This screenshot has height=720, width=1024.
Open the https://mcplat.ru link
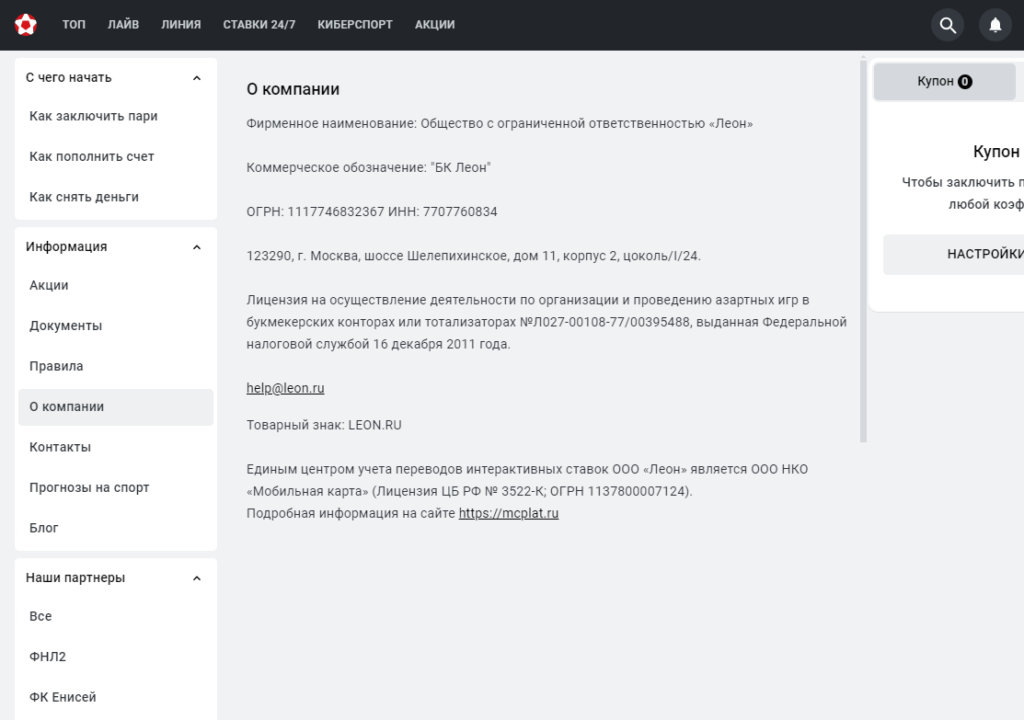click(509, 514)
